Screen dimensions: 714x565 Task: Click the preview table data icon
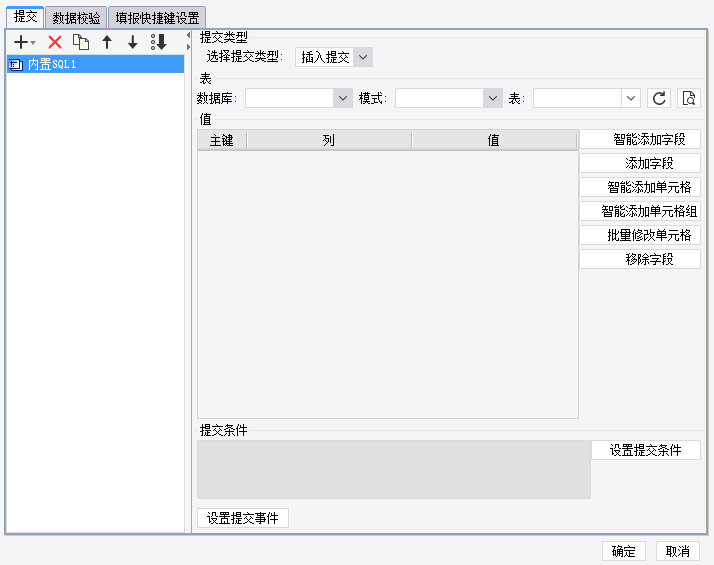tap(688, 98)
